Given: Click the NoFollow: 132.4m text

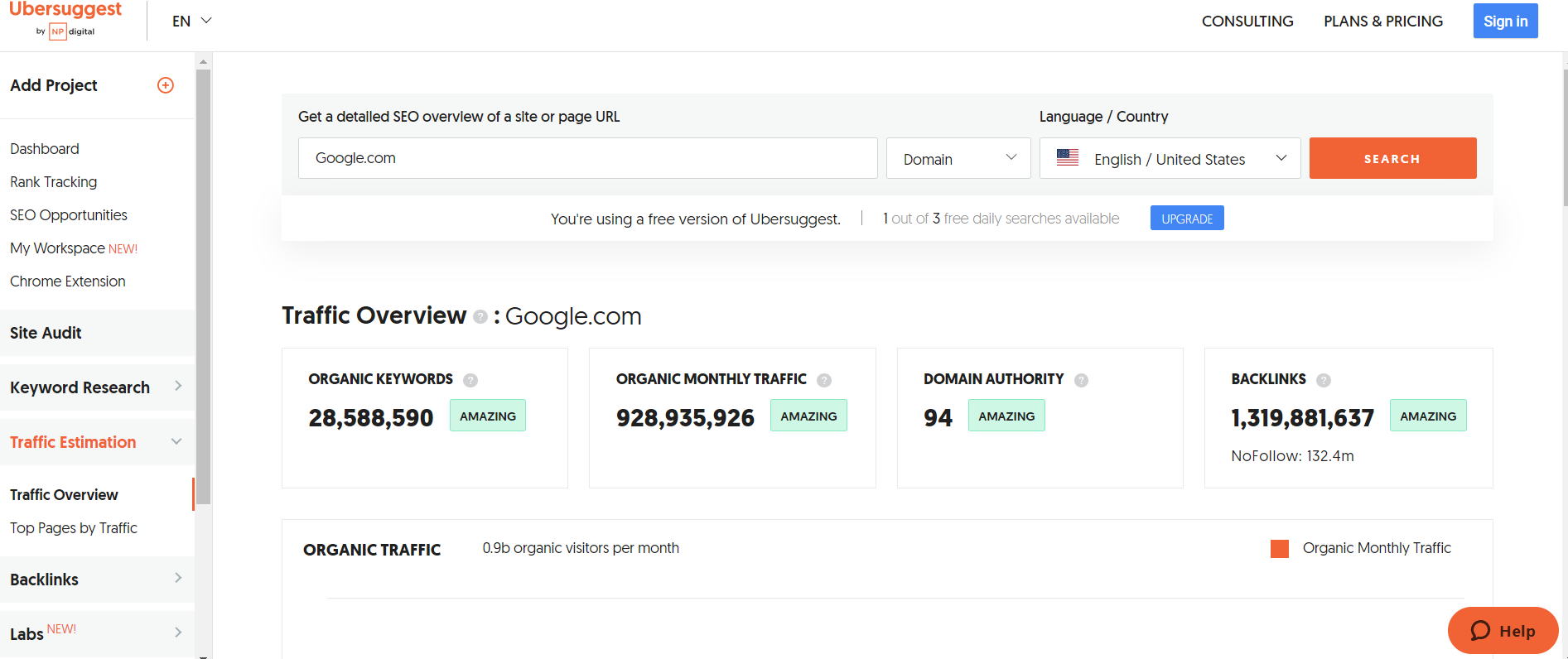Looking at the screenshot, I should [1292, 456].
